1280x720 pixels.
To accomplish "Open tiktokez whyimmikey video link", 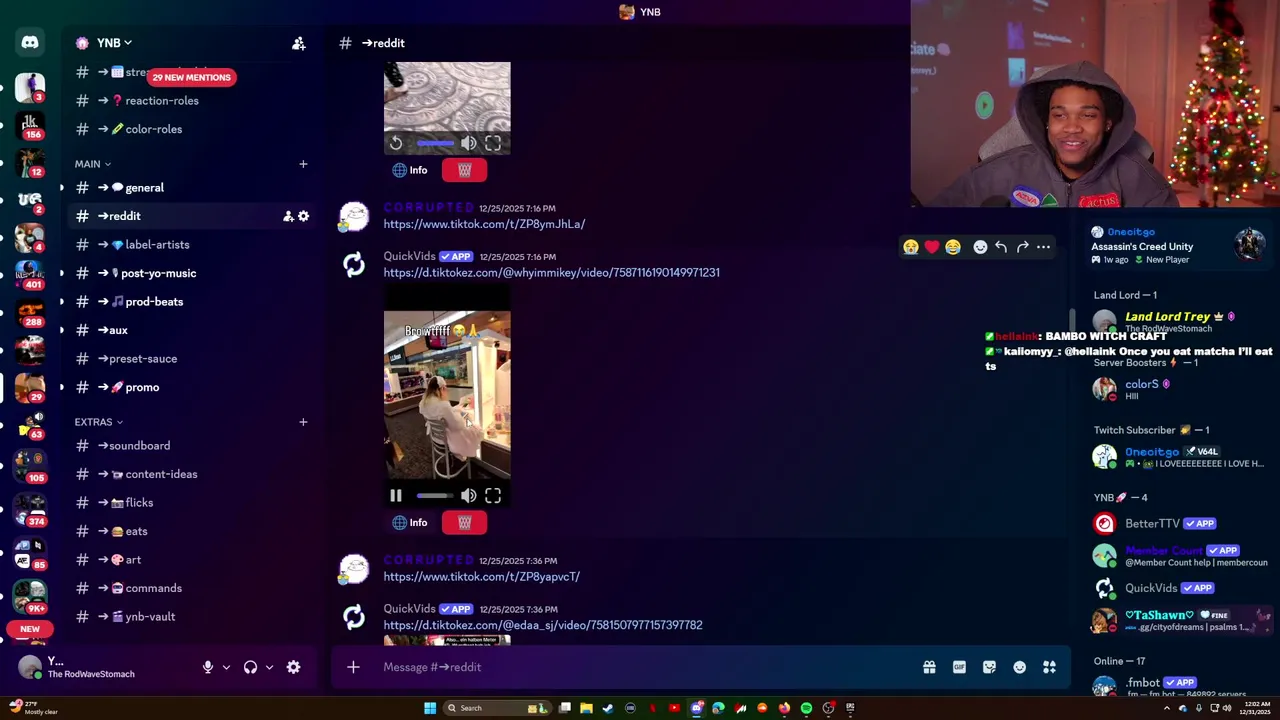I will (551, 272).
